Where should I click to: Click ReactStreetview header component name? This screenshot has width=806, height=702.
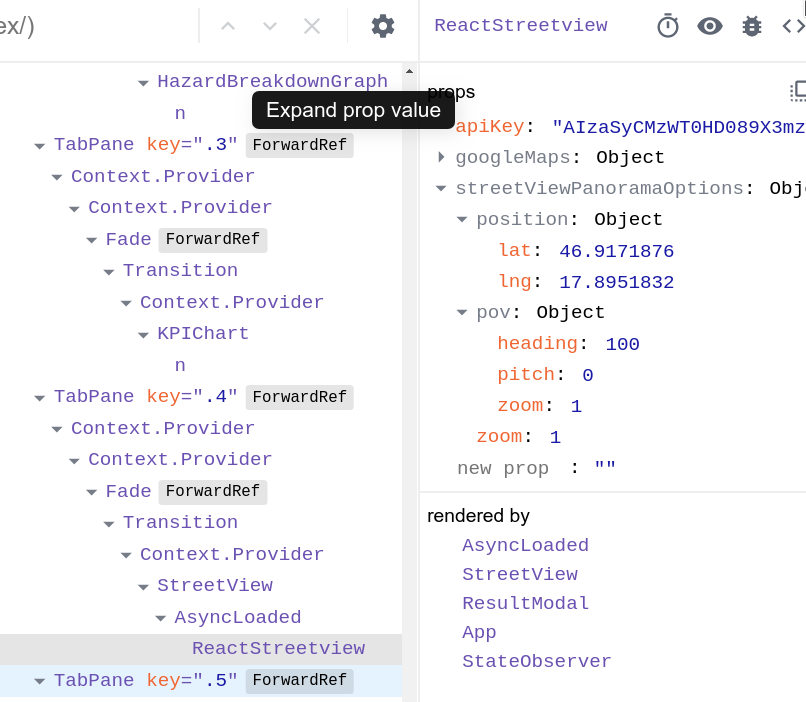click(x=521, y=25)
